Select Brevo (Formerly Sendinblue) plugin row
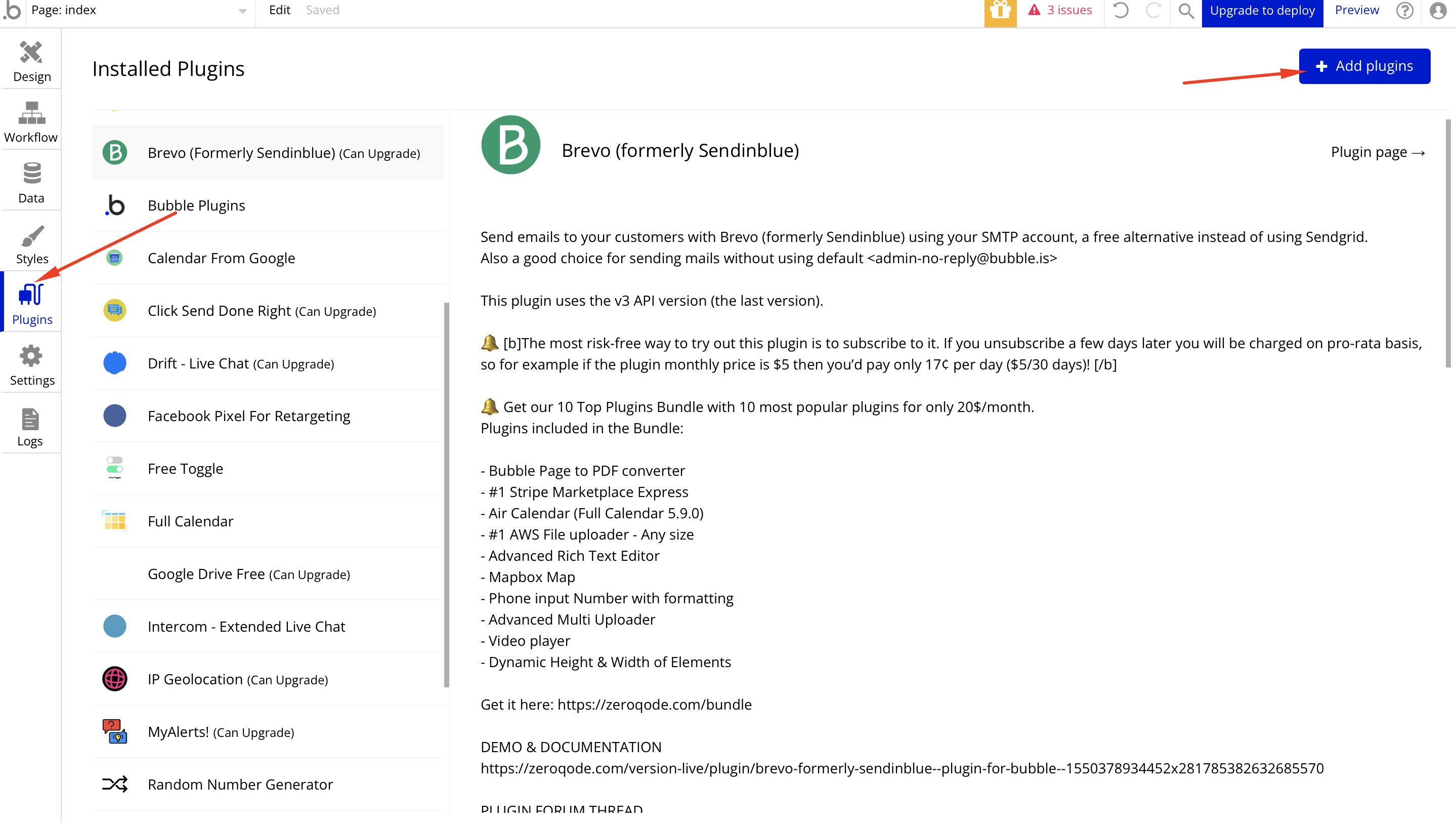 pos(267,153)
